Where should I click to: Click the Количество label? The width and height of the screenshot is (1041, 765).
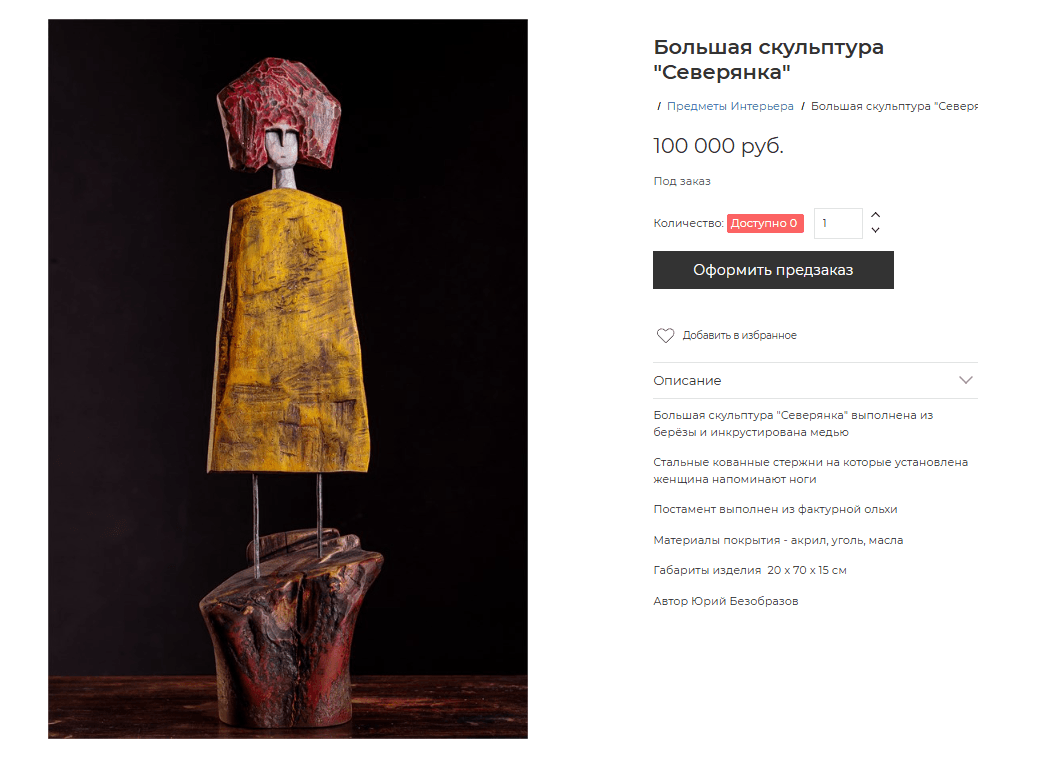pos(688,223)
